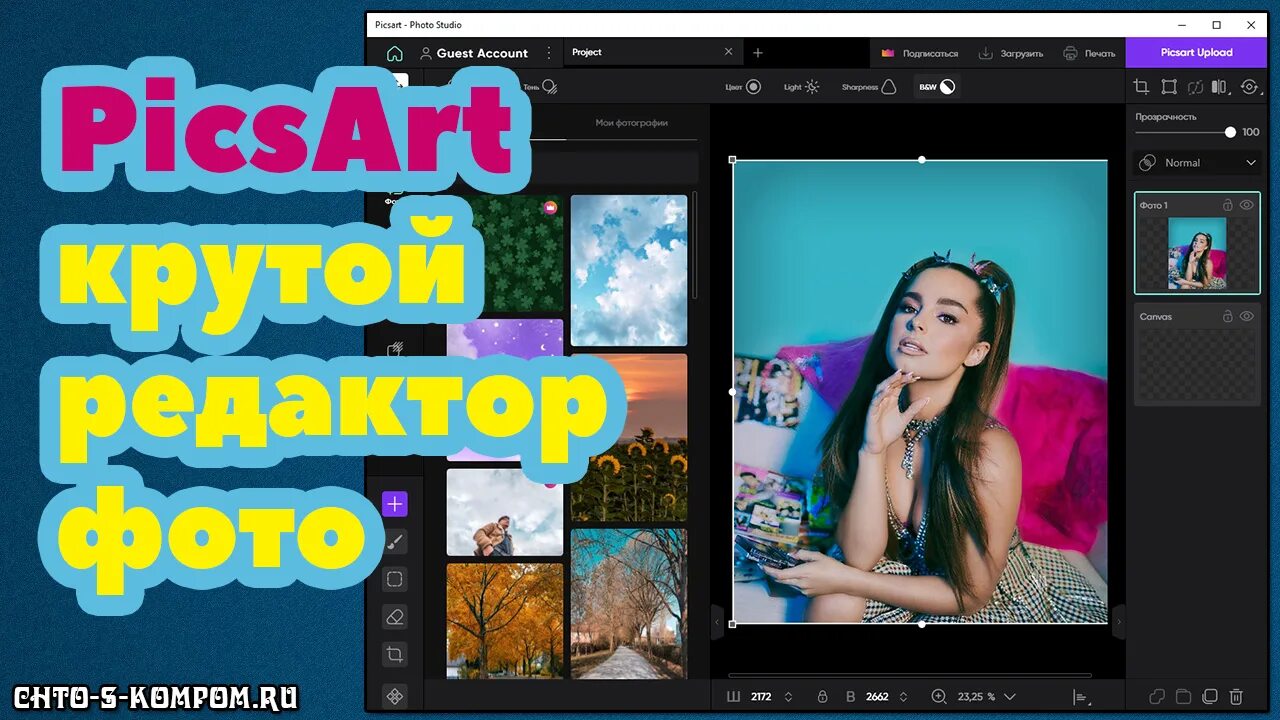Image resolution: width=1280 pixels, height=720 pixels.
Task: Click the purple add plus tool
Action: (394, 505)
